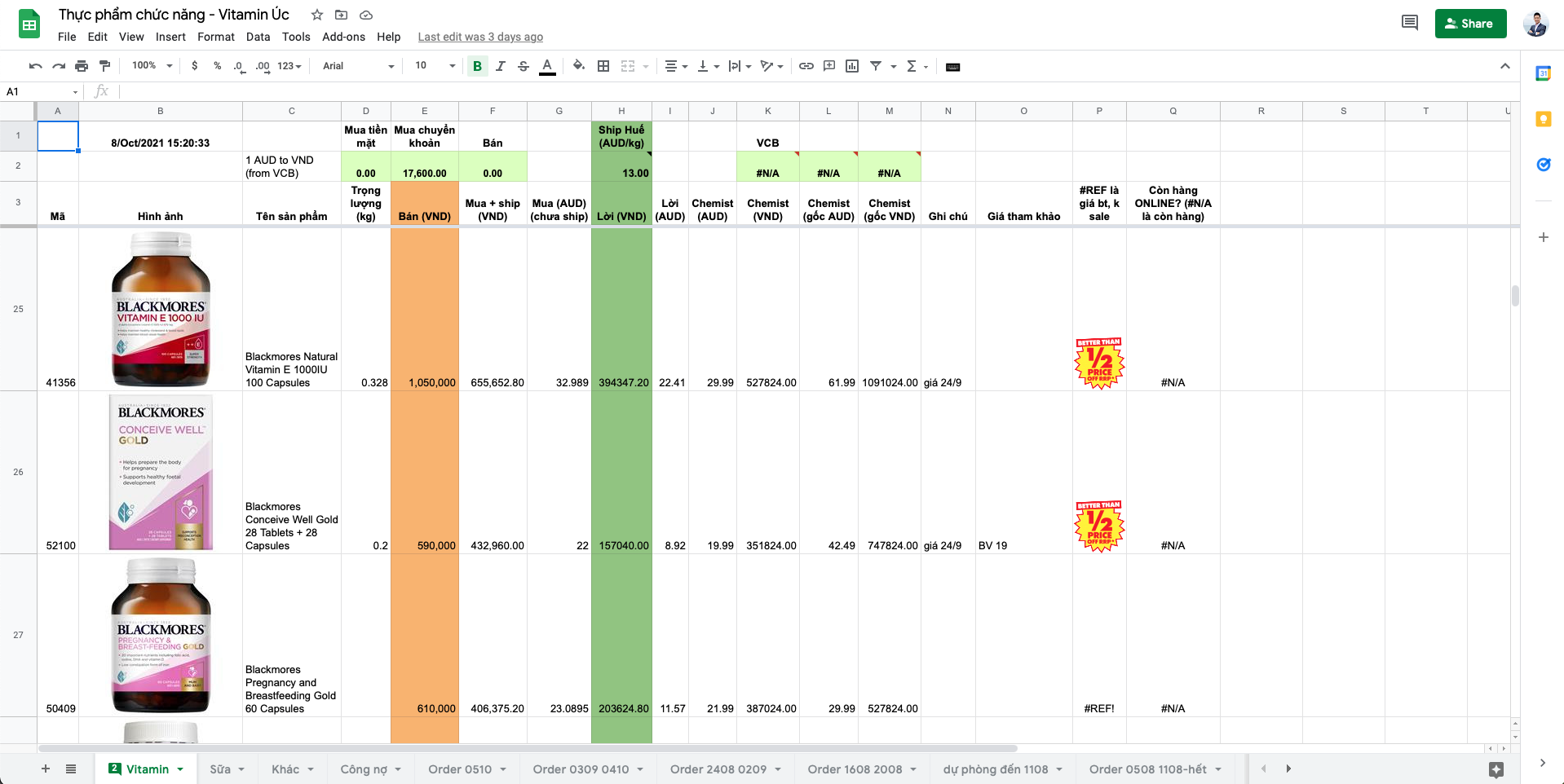Click the Print icon
This screenshot has width=1564, height=784.
coord(82,66)
